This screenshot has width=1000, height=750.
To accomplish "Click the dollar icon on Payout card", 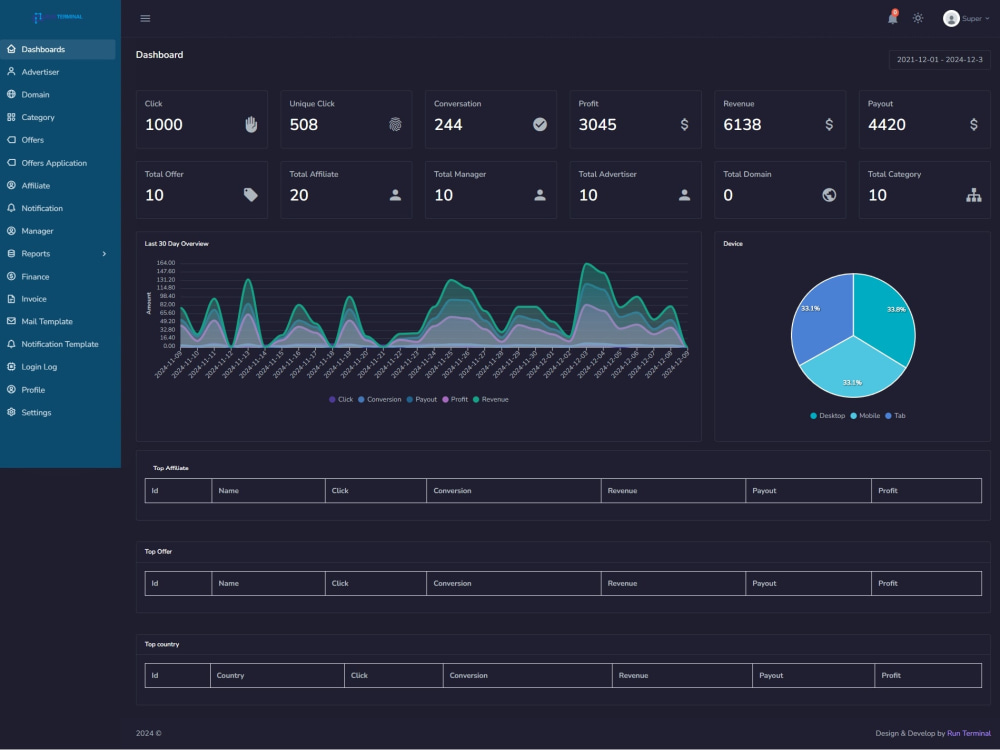I will [x=974, y=124].
